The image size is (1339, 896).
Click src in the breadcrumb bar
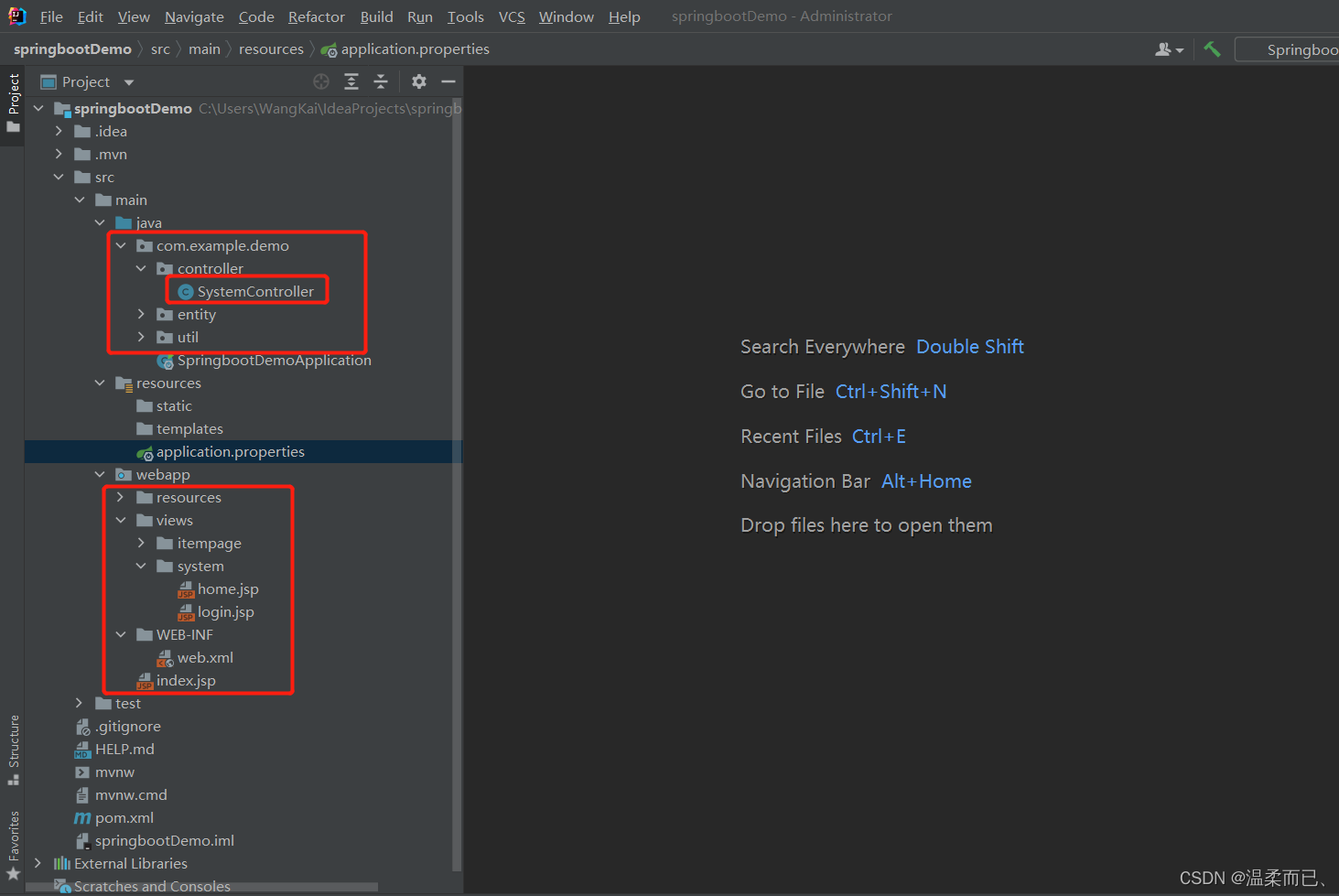point(160,49)
